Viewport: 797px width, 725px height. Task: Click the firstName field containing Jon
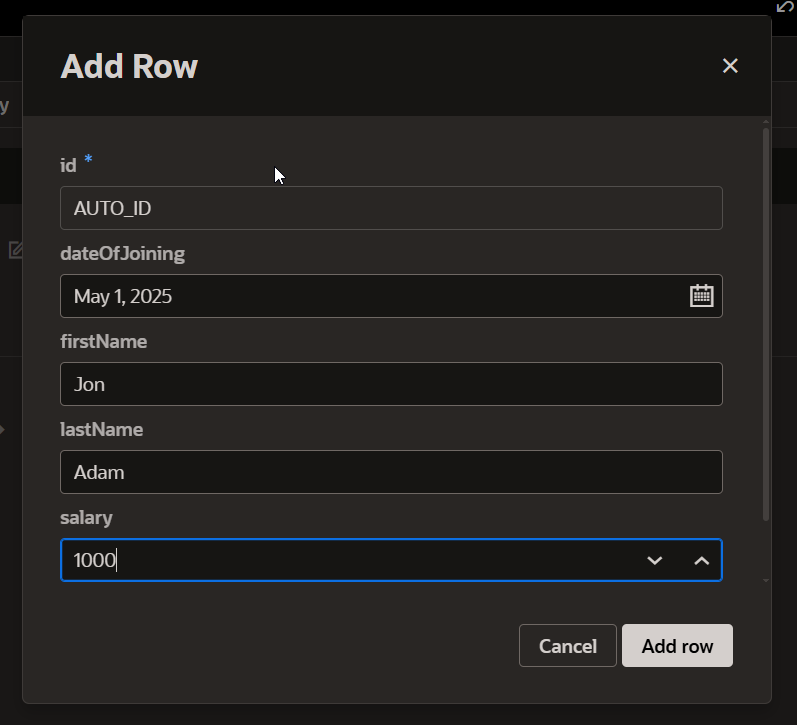[x=391, y=384]
